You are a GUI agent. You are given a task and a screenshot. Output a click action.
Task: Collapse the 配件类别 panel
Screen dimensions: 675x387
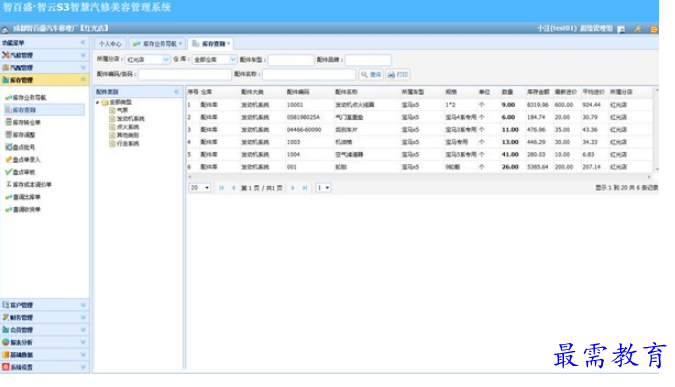(x=176, y=92)
